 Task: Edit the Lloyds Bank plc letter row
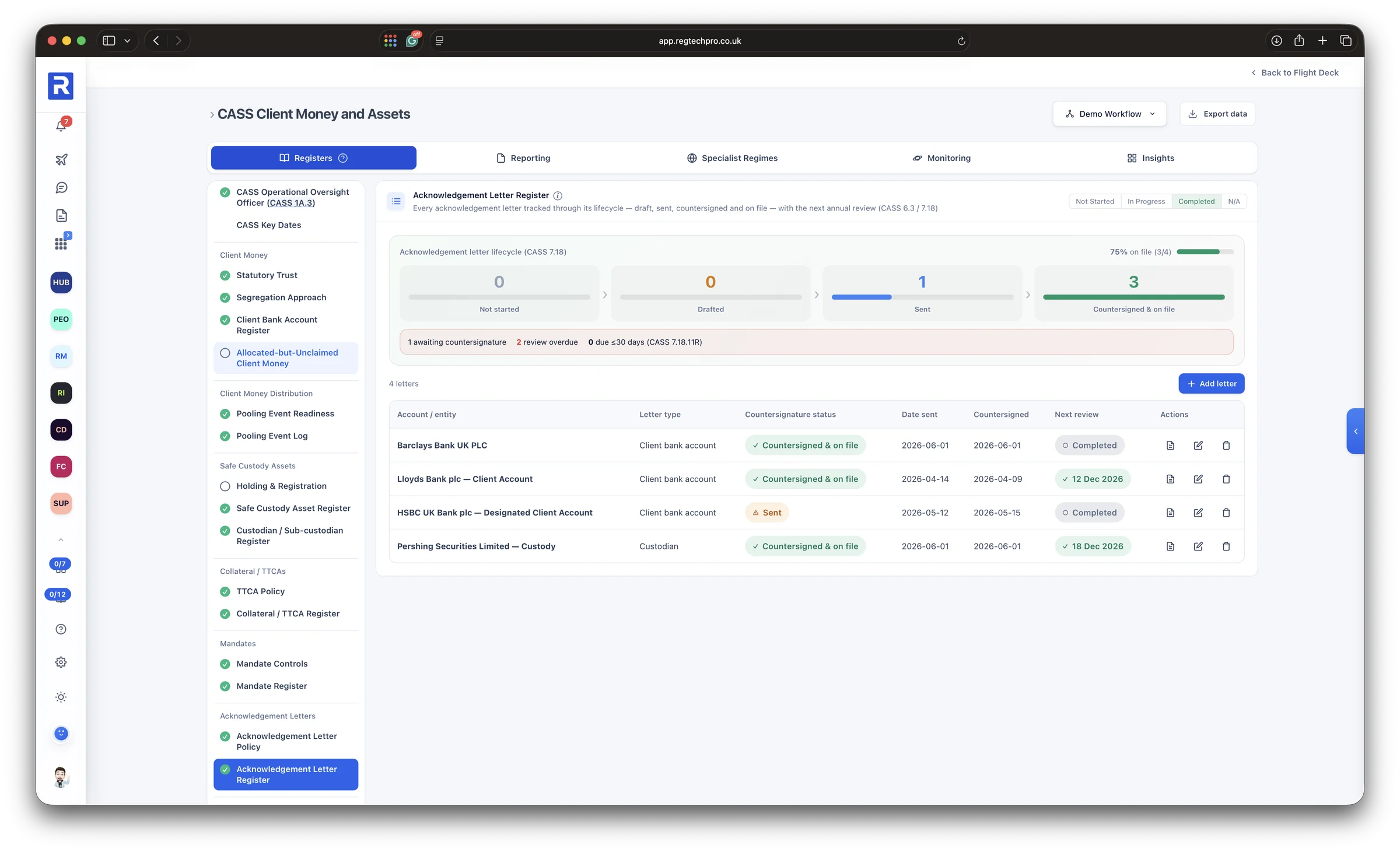(x=1198, y=479)
